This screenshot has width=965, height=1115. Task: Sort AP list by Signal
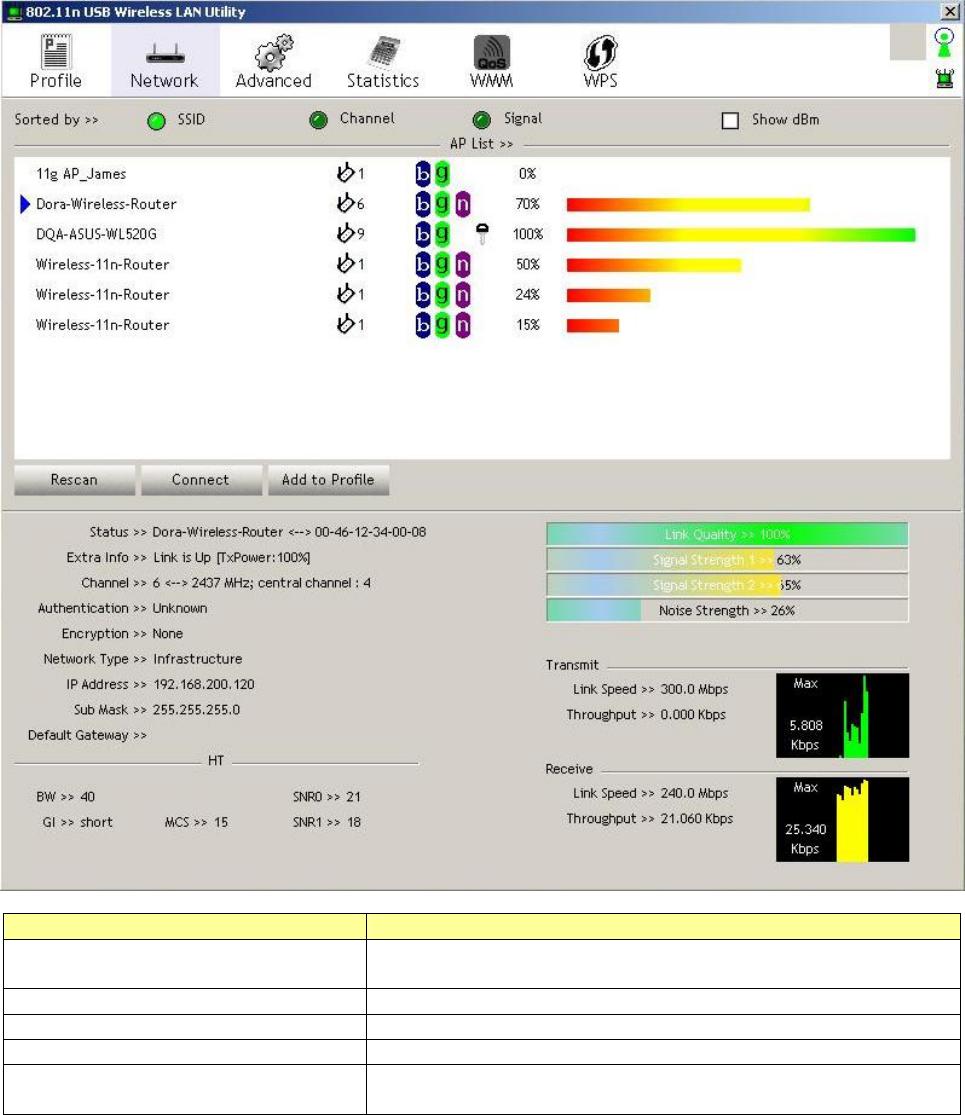[x=481, y=119]
